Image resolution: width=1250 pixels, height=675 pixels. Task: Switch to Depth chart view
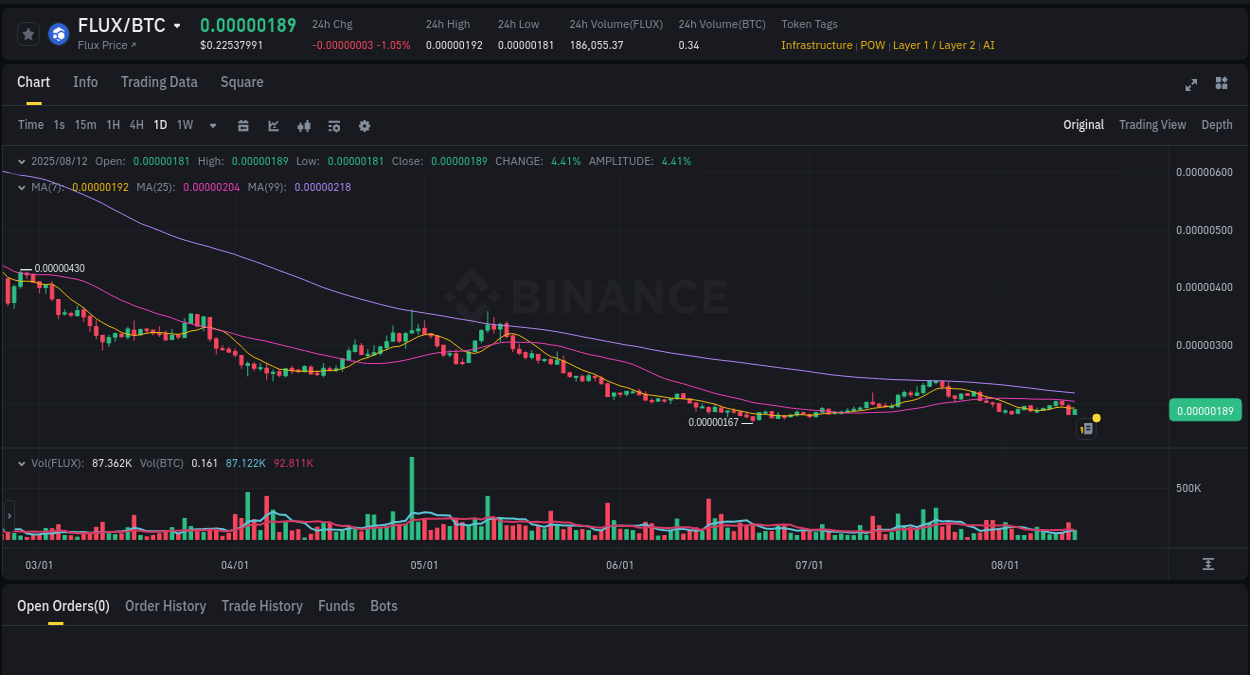click(1217, 125)
